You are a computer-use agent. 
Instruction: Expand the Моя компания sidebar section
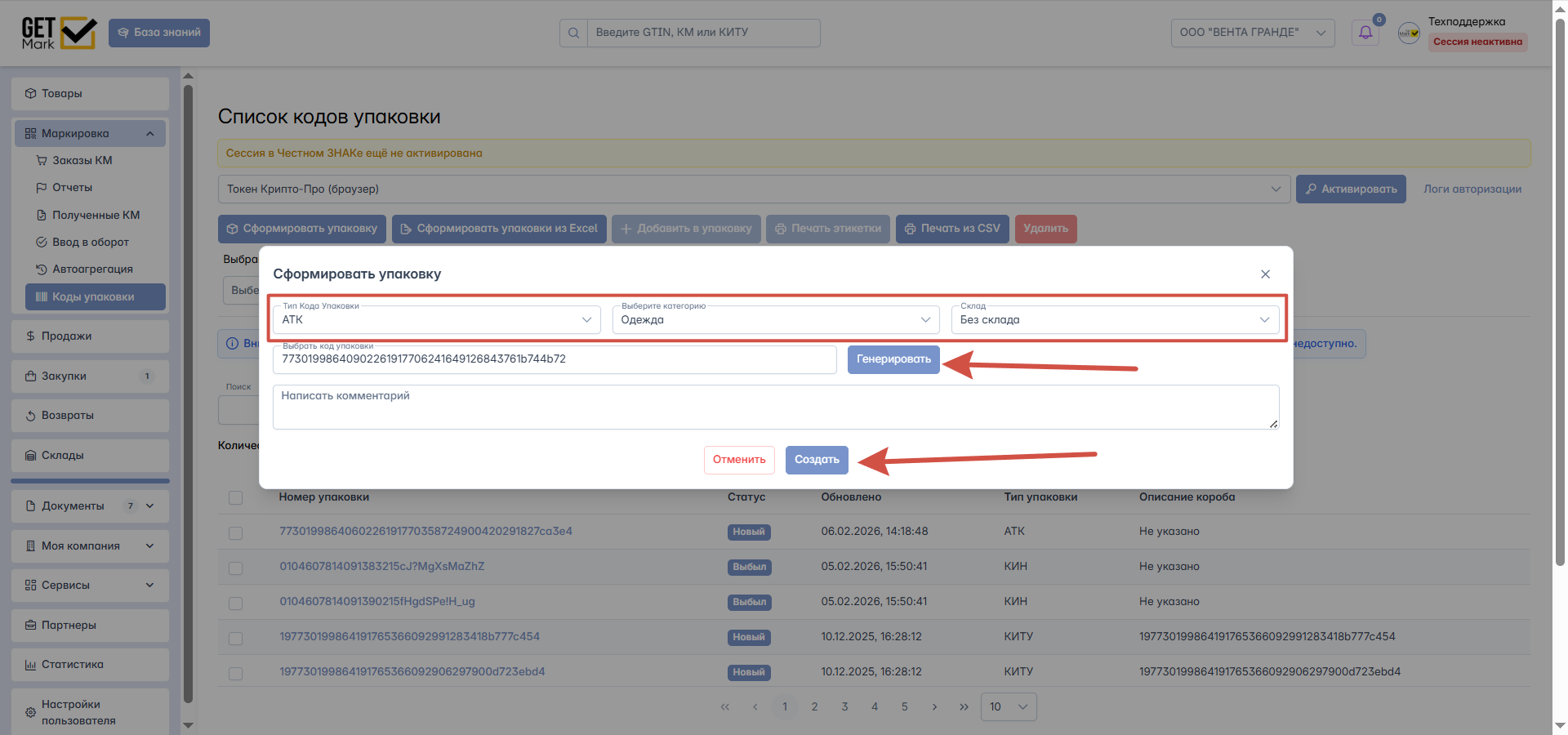click(x=90, y=546)
